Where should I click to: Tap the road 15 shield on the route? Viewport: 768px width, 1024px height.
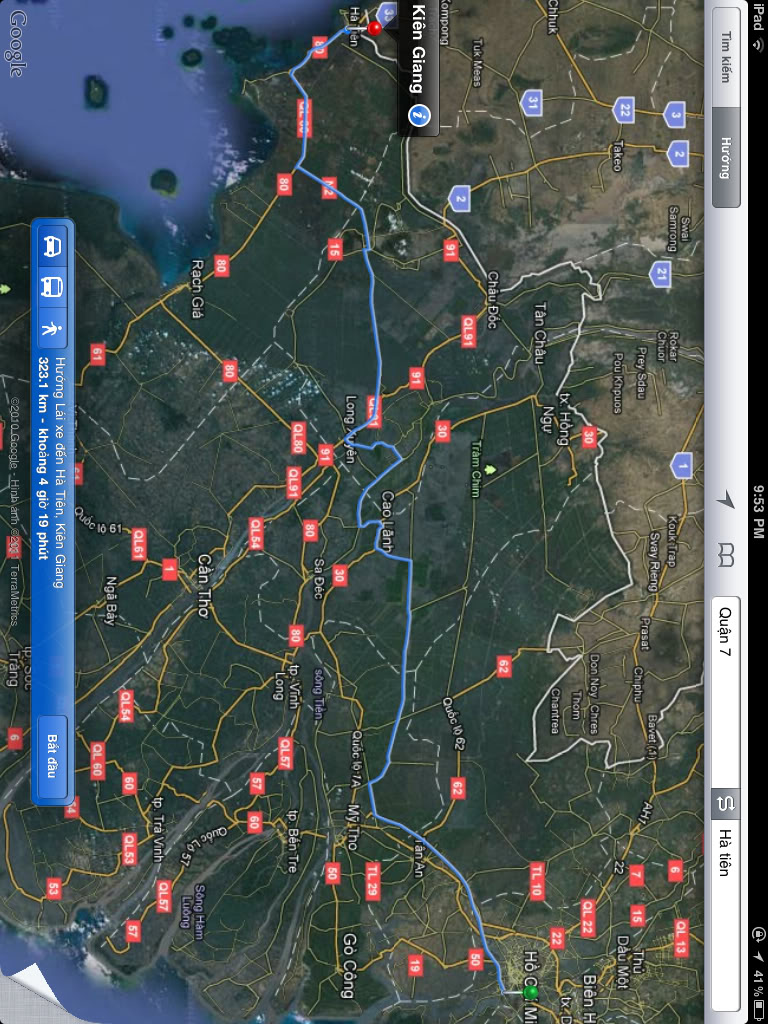(x=334, y=249)
